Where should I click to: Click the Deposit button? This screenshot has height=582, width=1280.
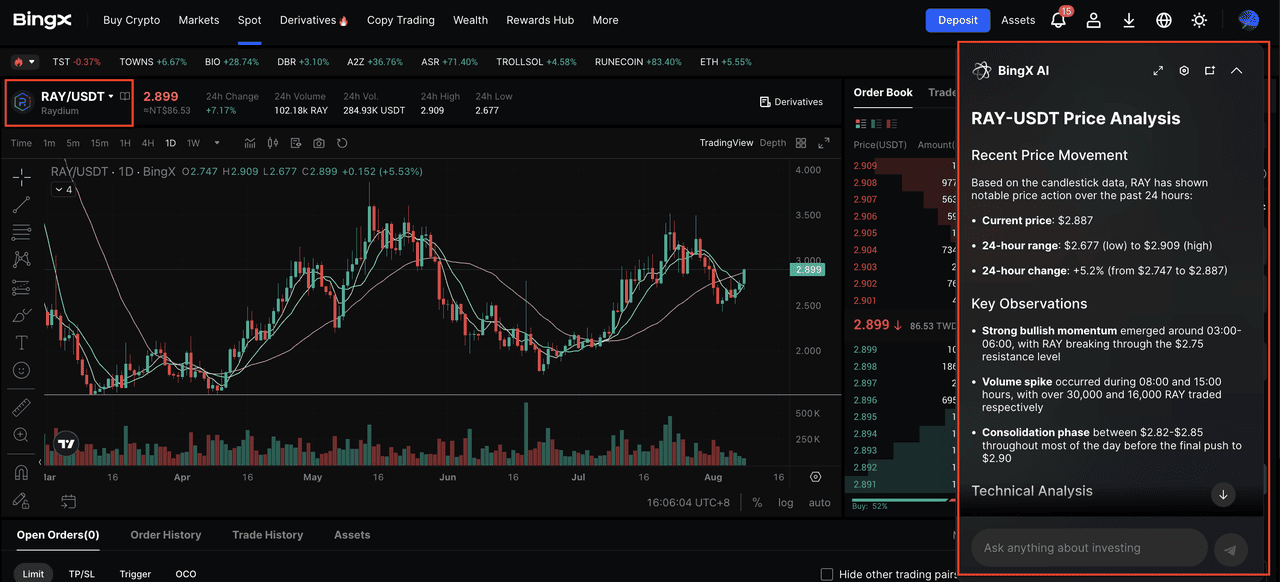[957, 20]
